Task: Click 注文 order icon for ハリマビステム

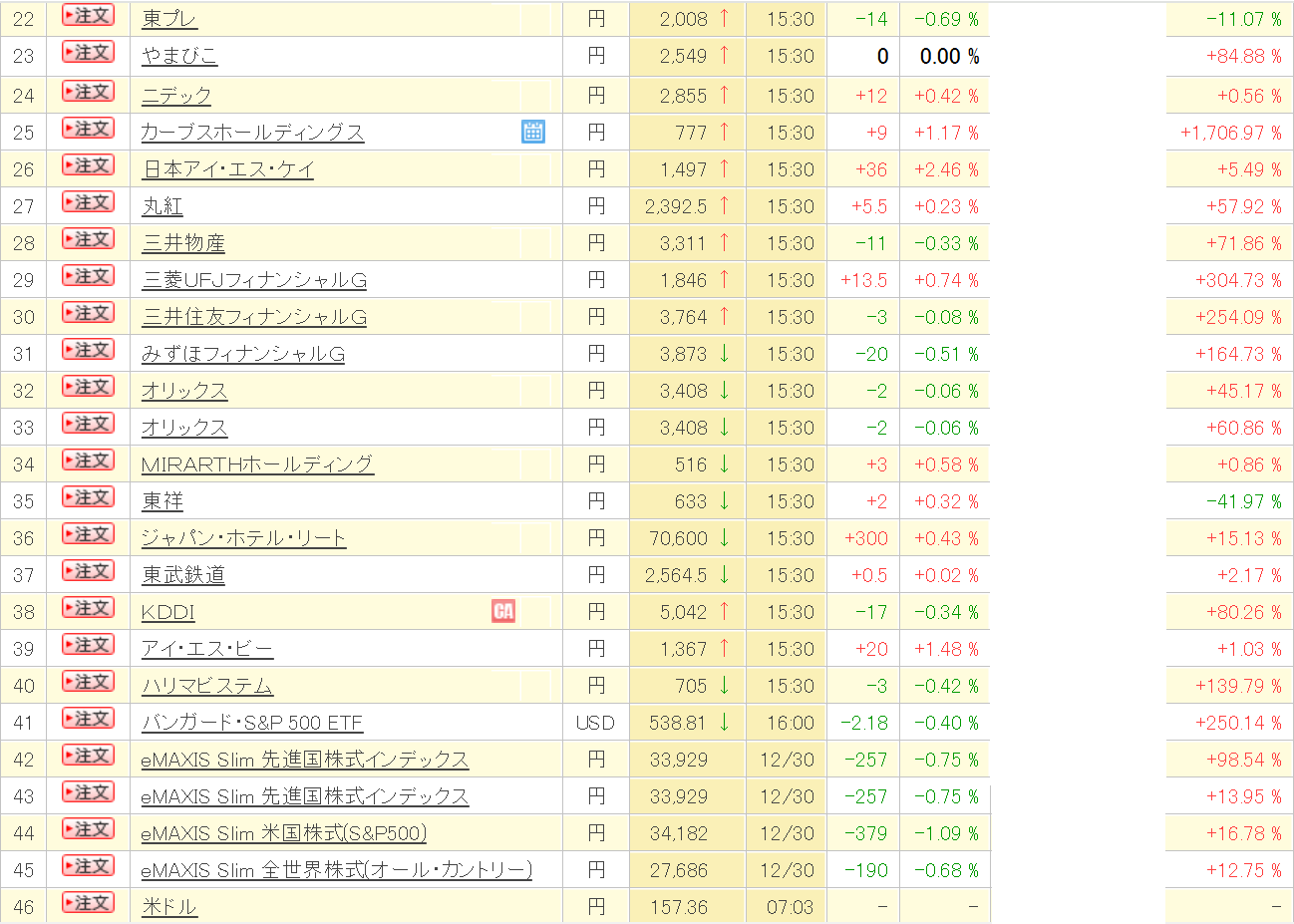Action: click(89, 682)
